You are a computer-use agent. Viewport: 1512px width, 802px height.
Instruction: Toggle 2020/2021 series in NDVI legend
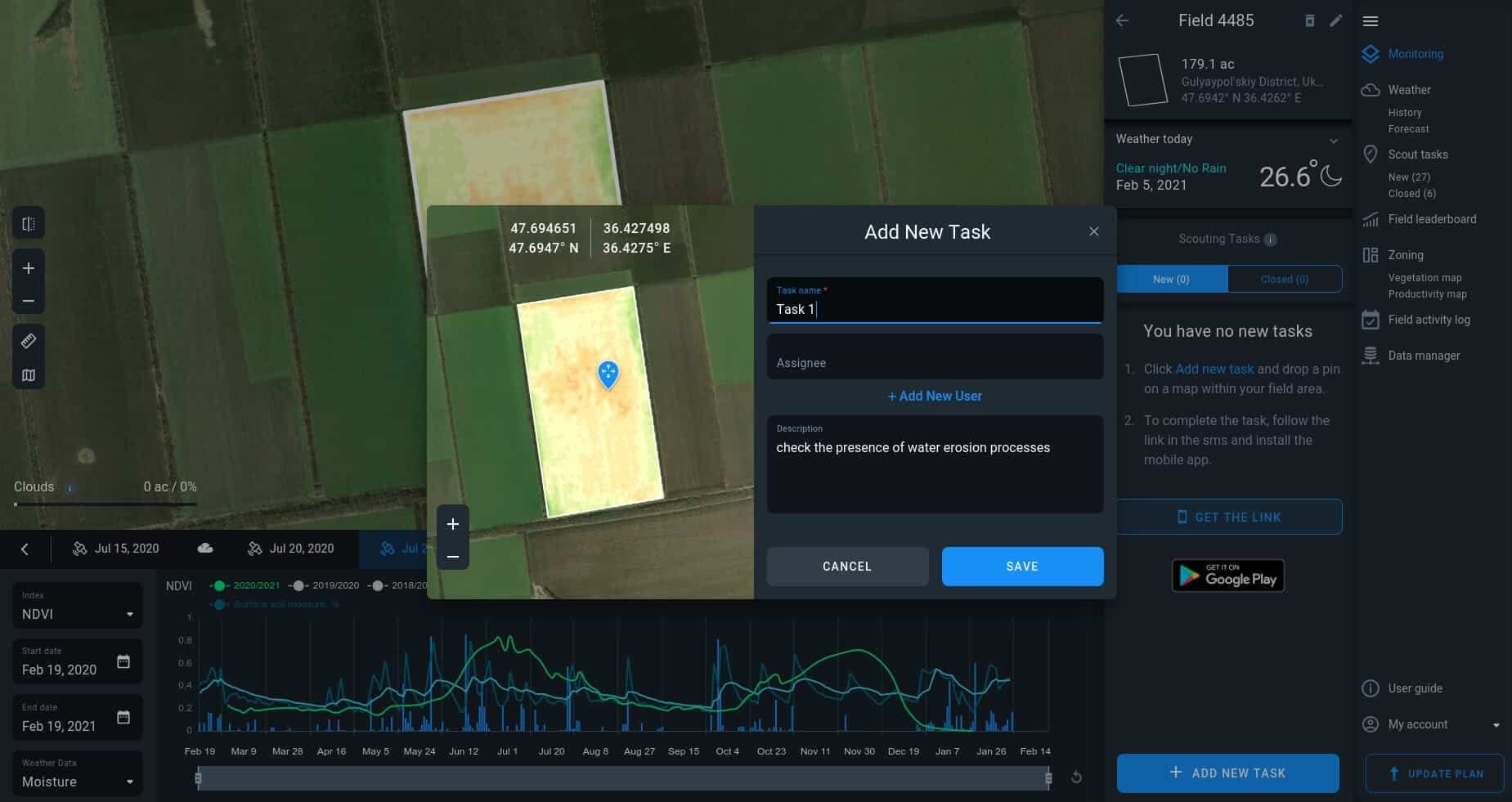point(245,585)
